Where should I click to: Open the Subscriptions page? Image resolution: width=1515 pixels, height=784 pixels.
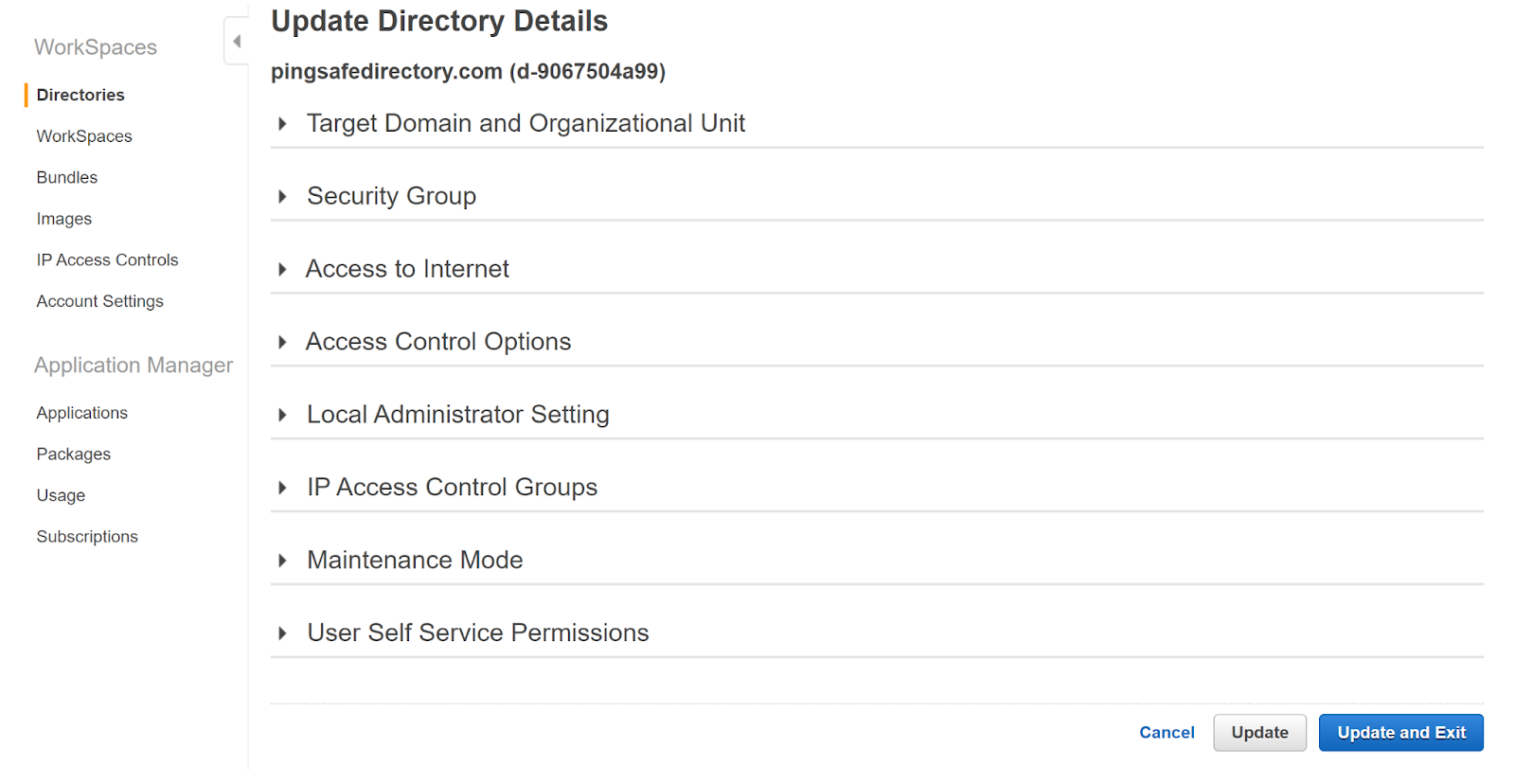(x=87, y=537)
